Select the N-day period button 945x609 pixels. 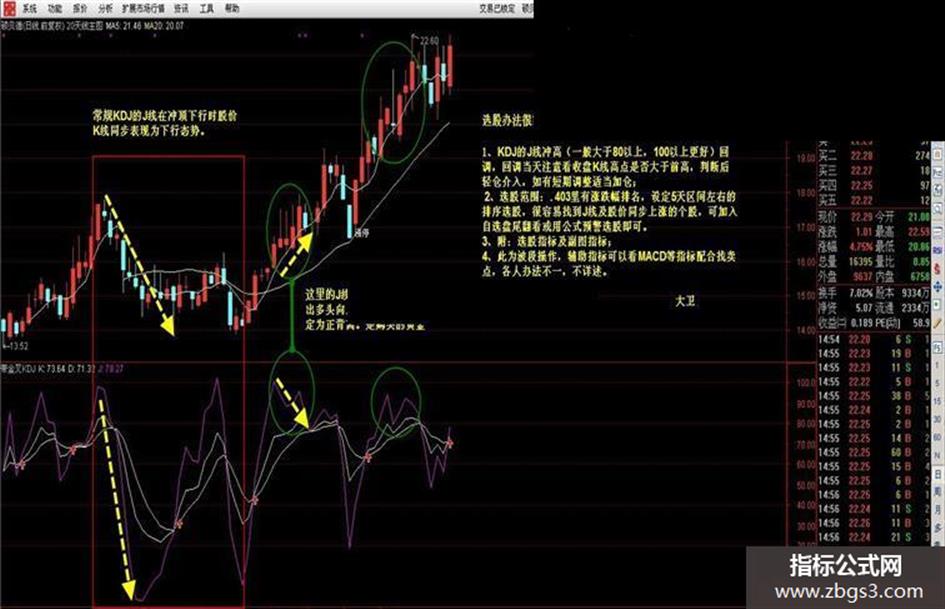938,456
